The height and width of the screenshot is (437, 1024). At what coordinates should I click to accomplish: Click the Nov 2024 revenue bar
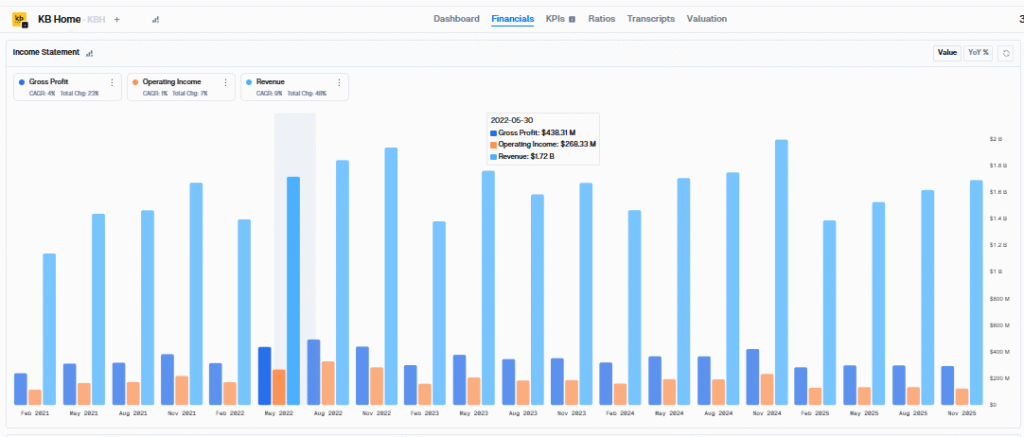pyautogui.click(x=782, y=270)
